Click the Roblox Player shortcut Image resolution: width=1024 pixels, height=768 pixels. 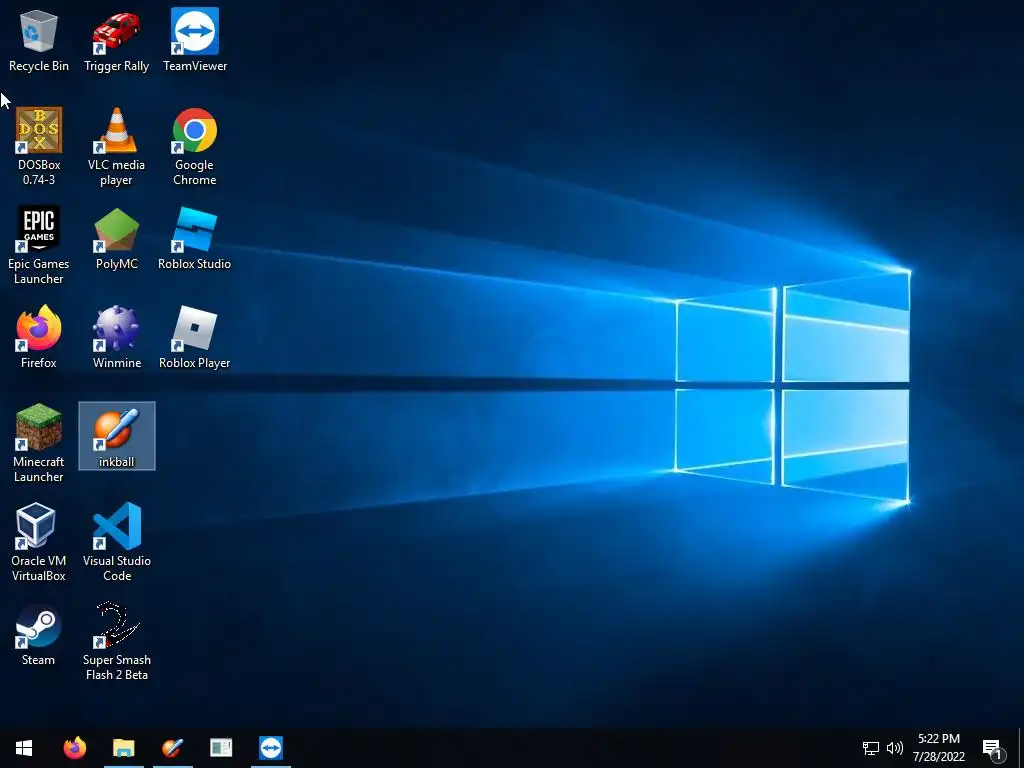(195, 338)
